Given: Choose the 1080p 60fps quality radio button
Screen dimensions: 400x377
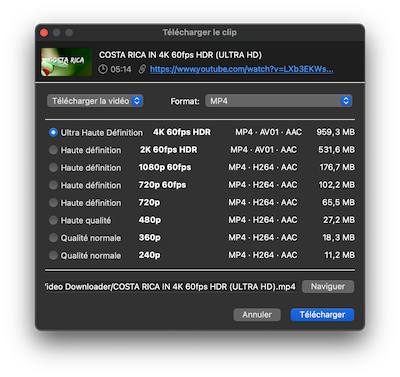Looking at the screenshot, I should click(53, 167).
